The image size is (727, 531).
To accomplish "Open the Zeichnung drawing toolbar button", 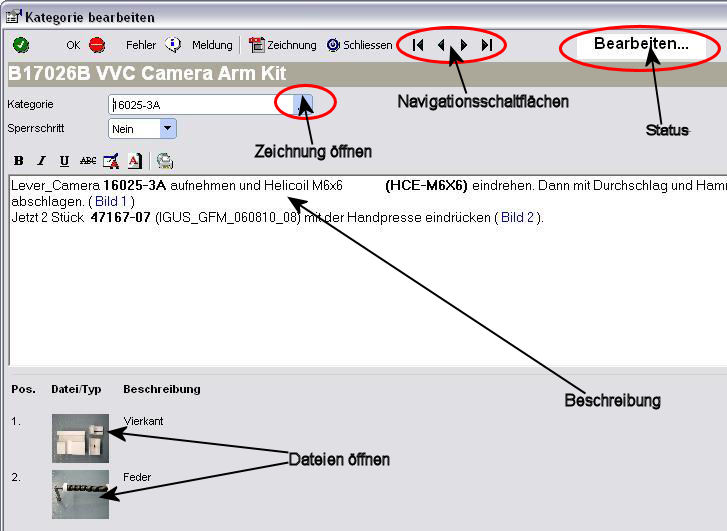I will (x=283, y=45).
